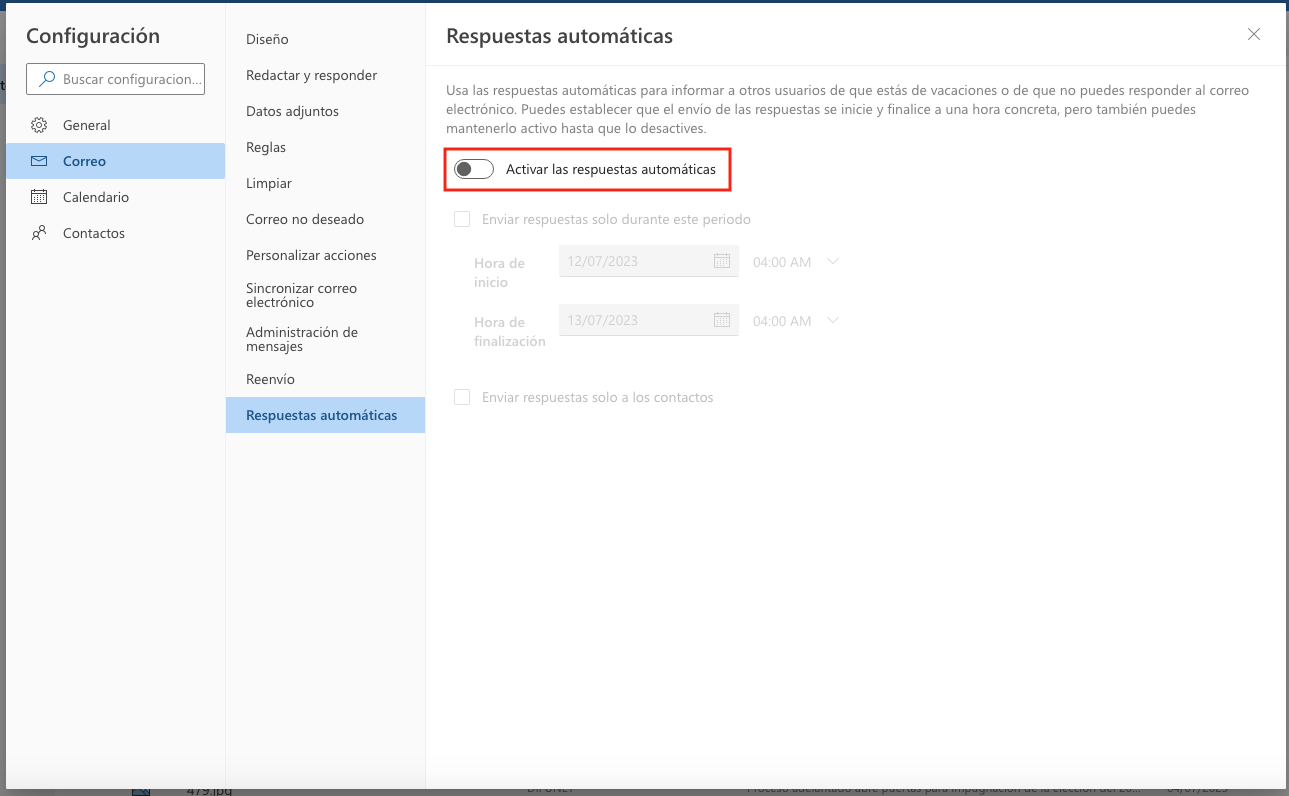Screen dimensions: 1289x796
Task: Close the Configuración panel with the X
Action: (x=1253, y=33)
